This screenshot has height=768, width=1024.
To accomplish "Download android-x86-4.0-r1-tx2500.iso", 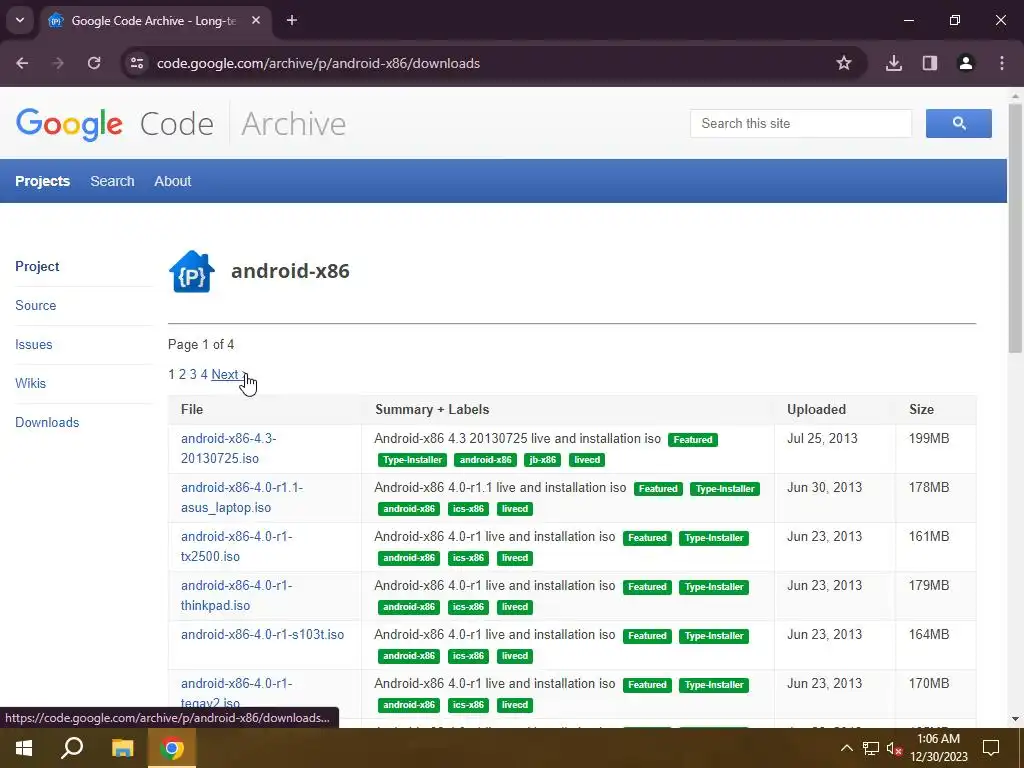I will pyautogui.click(x=236, y=547).
